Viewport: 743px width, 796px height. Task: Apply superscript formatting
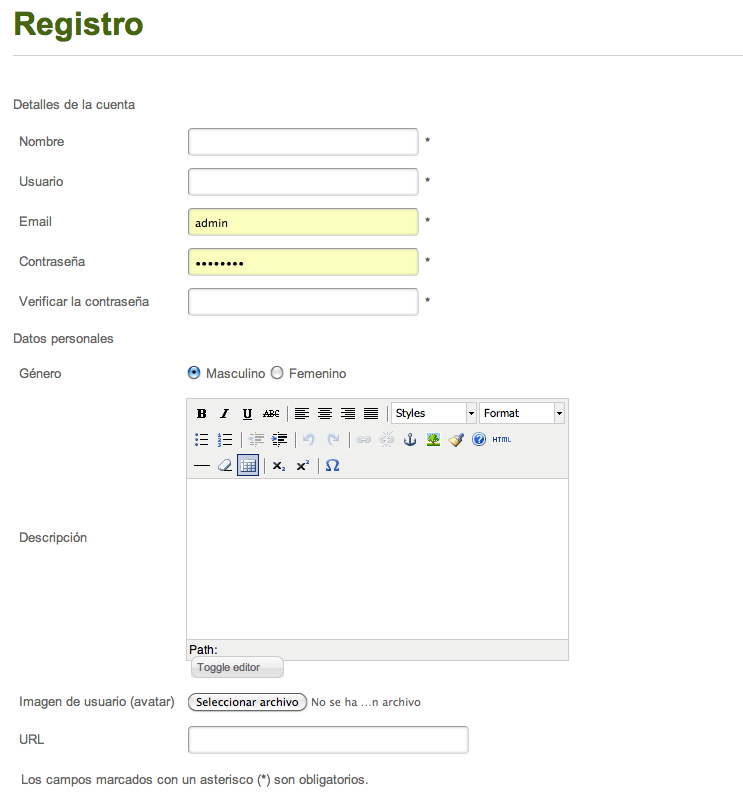[302, 466]
